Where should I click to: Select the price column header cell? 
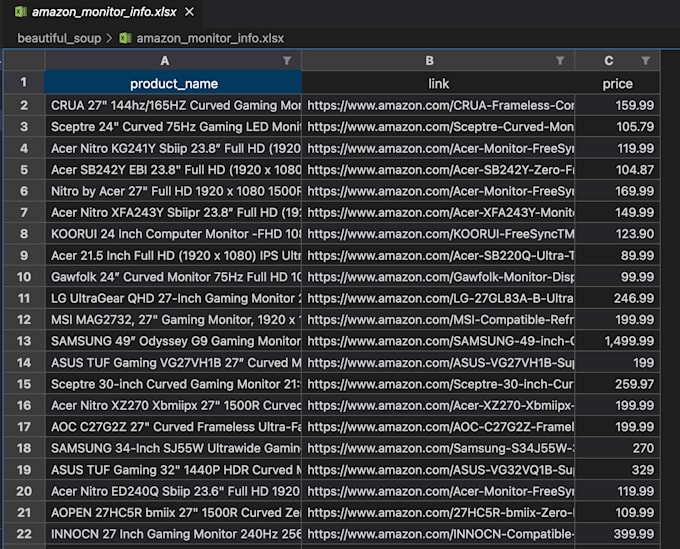617,84
